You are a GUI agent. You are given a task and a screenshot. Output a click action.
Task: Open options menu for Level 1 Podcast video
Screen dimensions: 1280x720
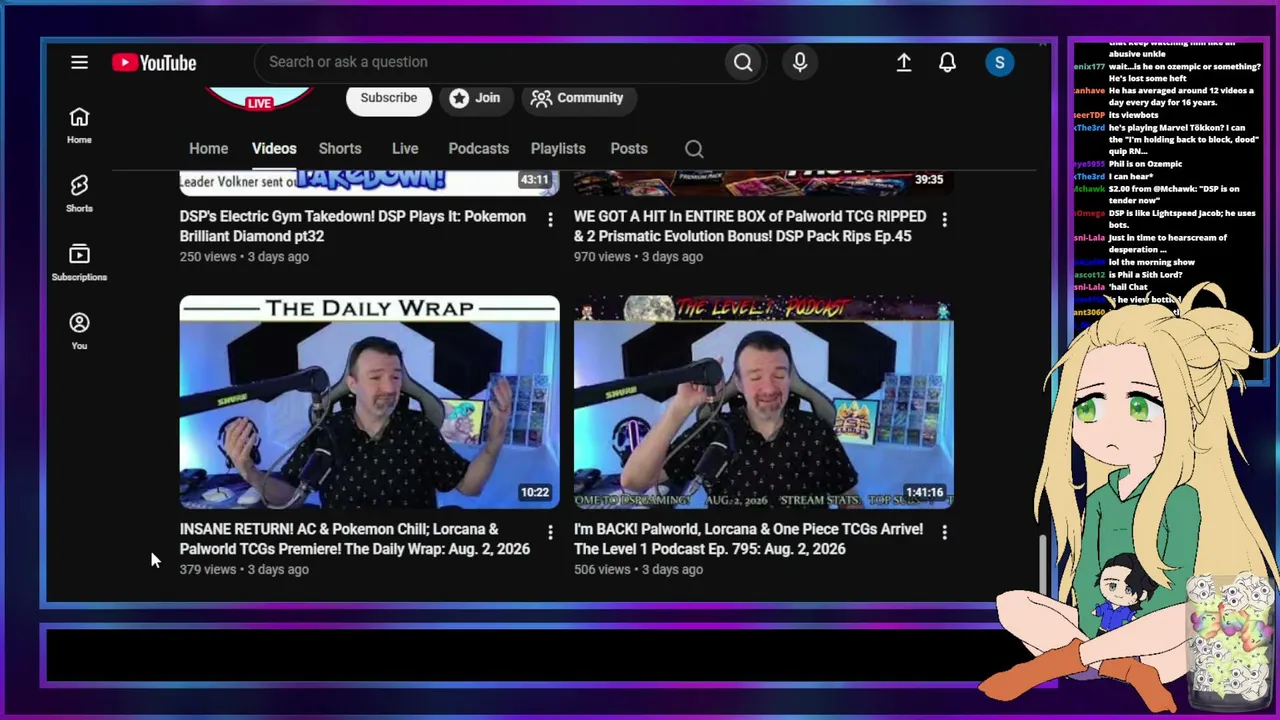tap(944, 532)
